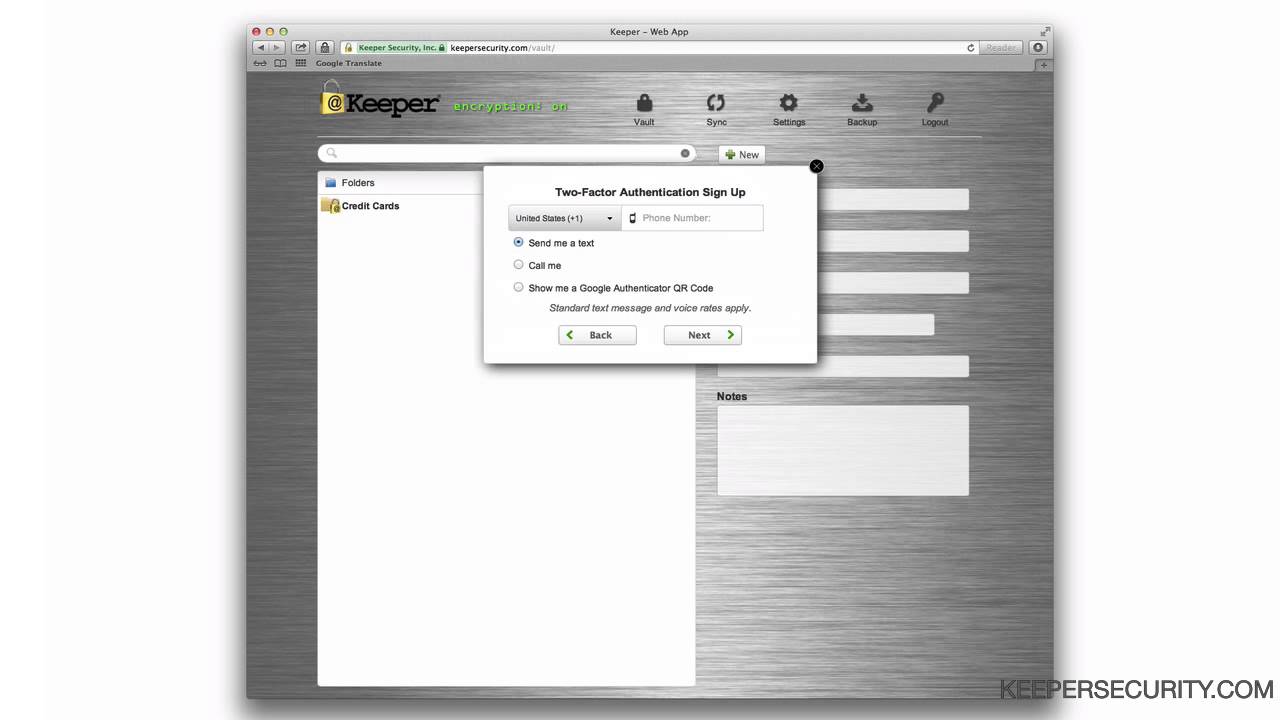This screenshot has height=720, width=1280.
Task: Reload the page in Safari
Action: [970, 47]
